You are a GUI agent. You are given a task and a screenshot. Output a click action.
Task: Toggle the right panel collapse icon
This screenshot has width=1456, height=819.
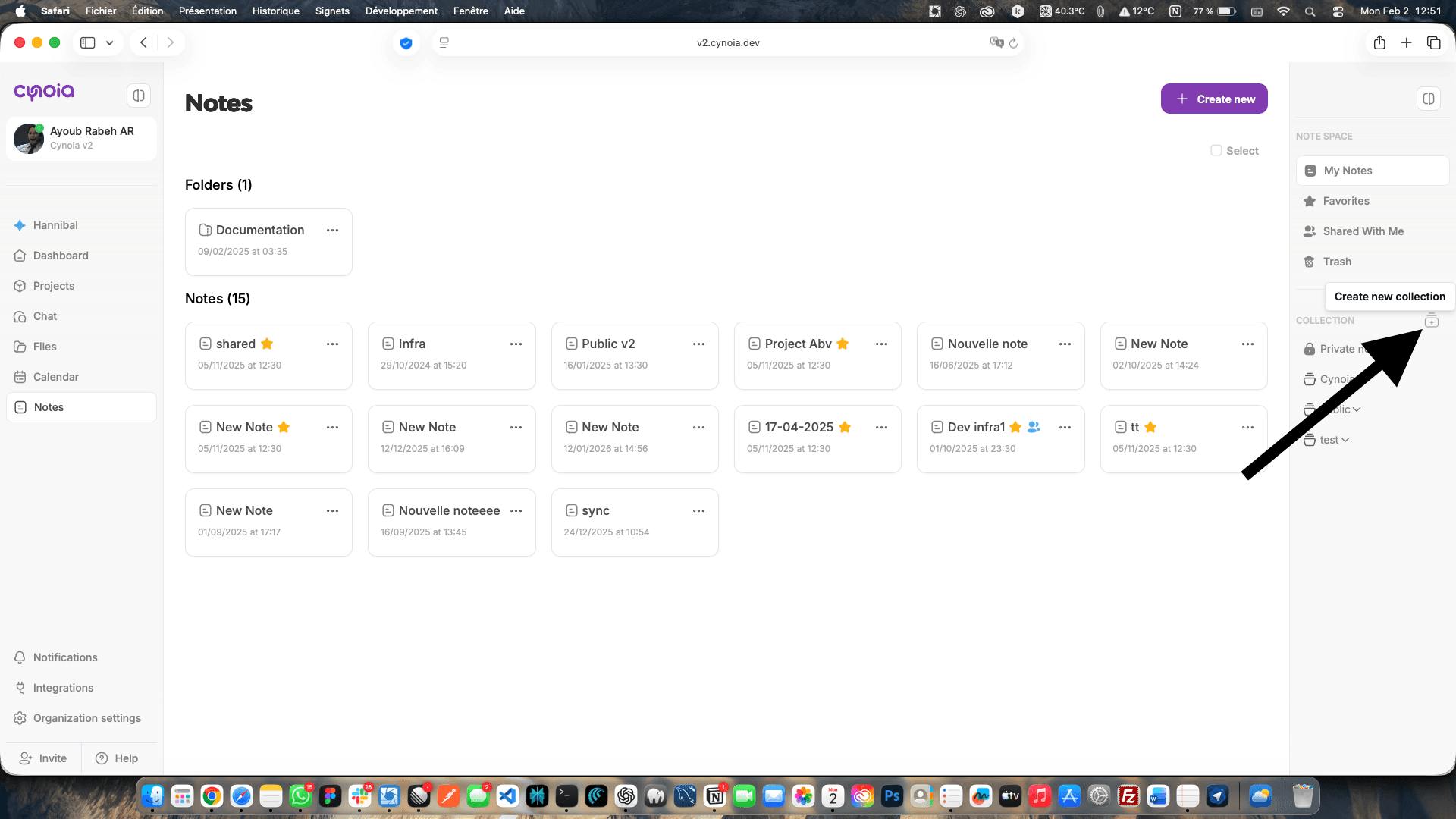coord(1428,99)
